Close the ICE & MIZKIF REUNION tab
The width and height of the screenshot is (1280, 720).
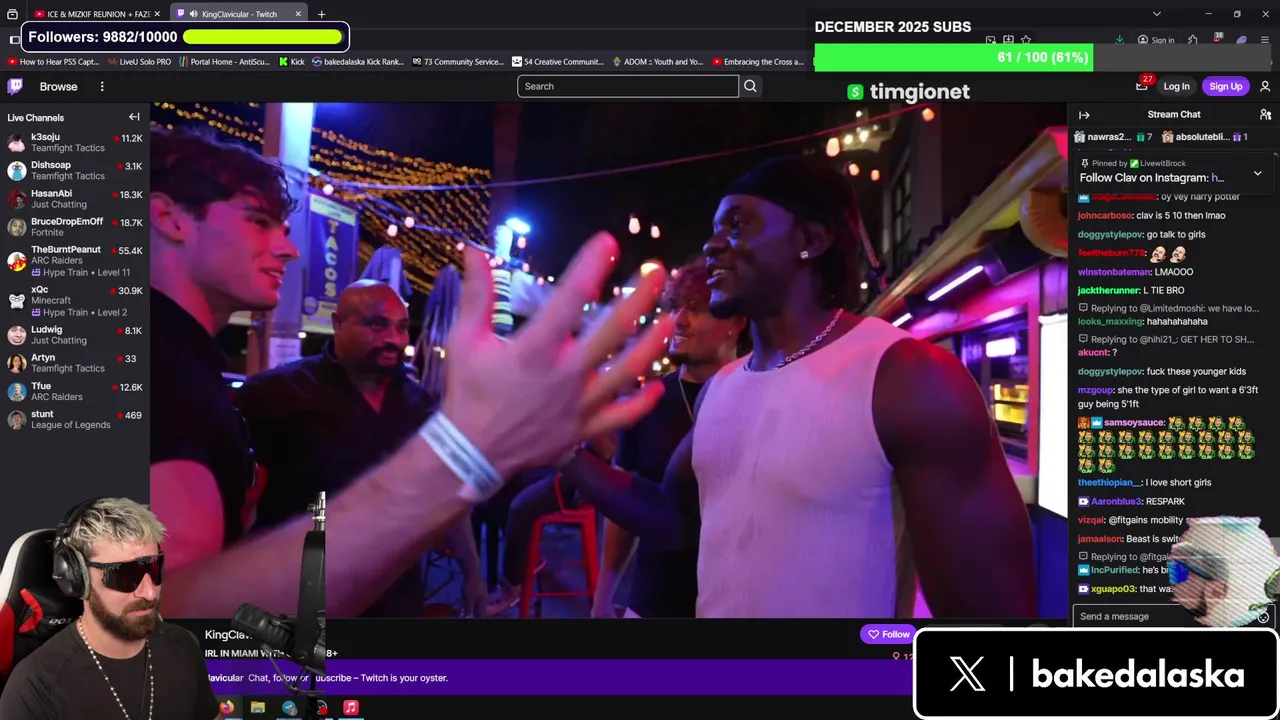click(x=159, y=14)
